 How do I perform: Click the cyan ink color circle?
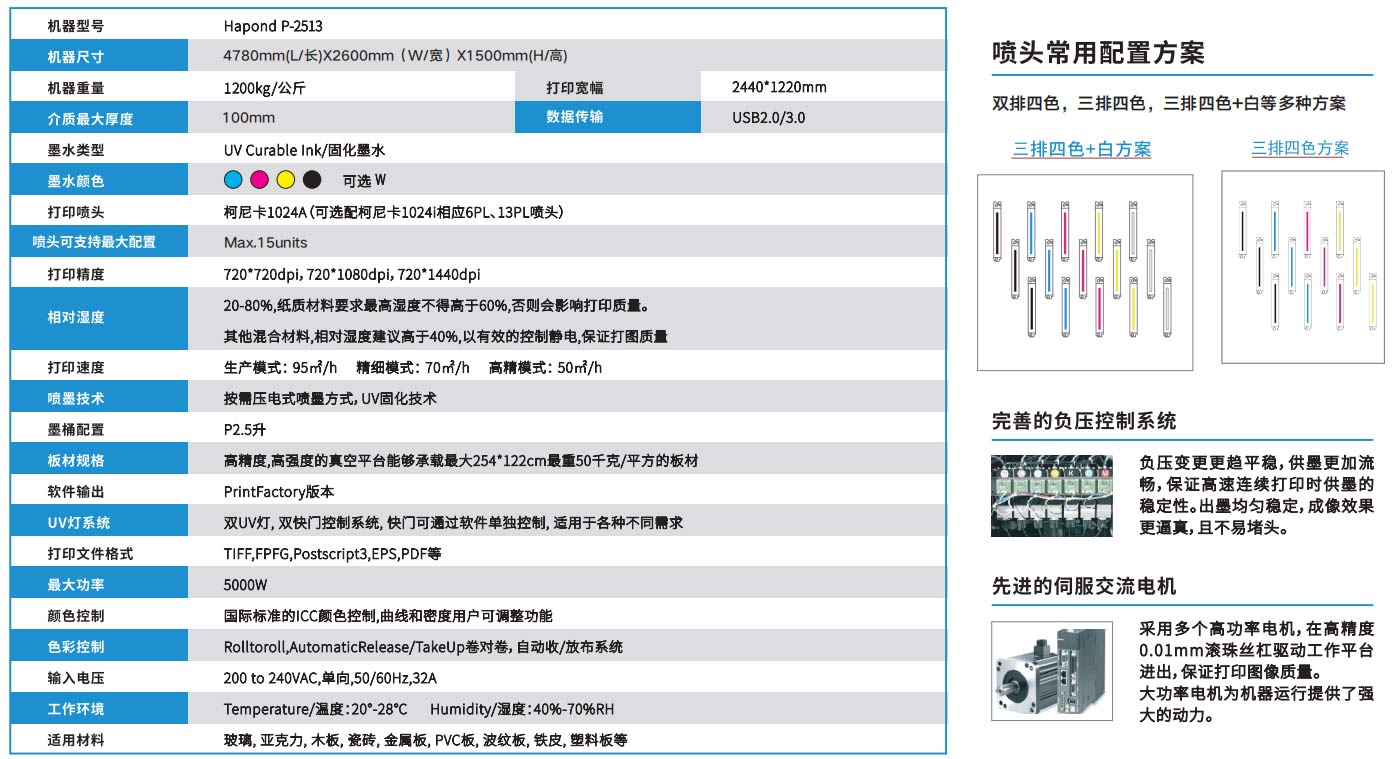[x=233, y=180]
